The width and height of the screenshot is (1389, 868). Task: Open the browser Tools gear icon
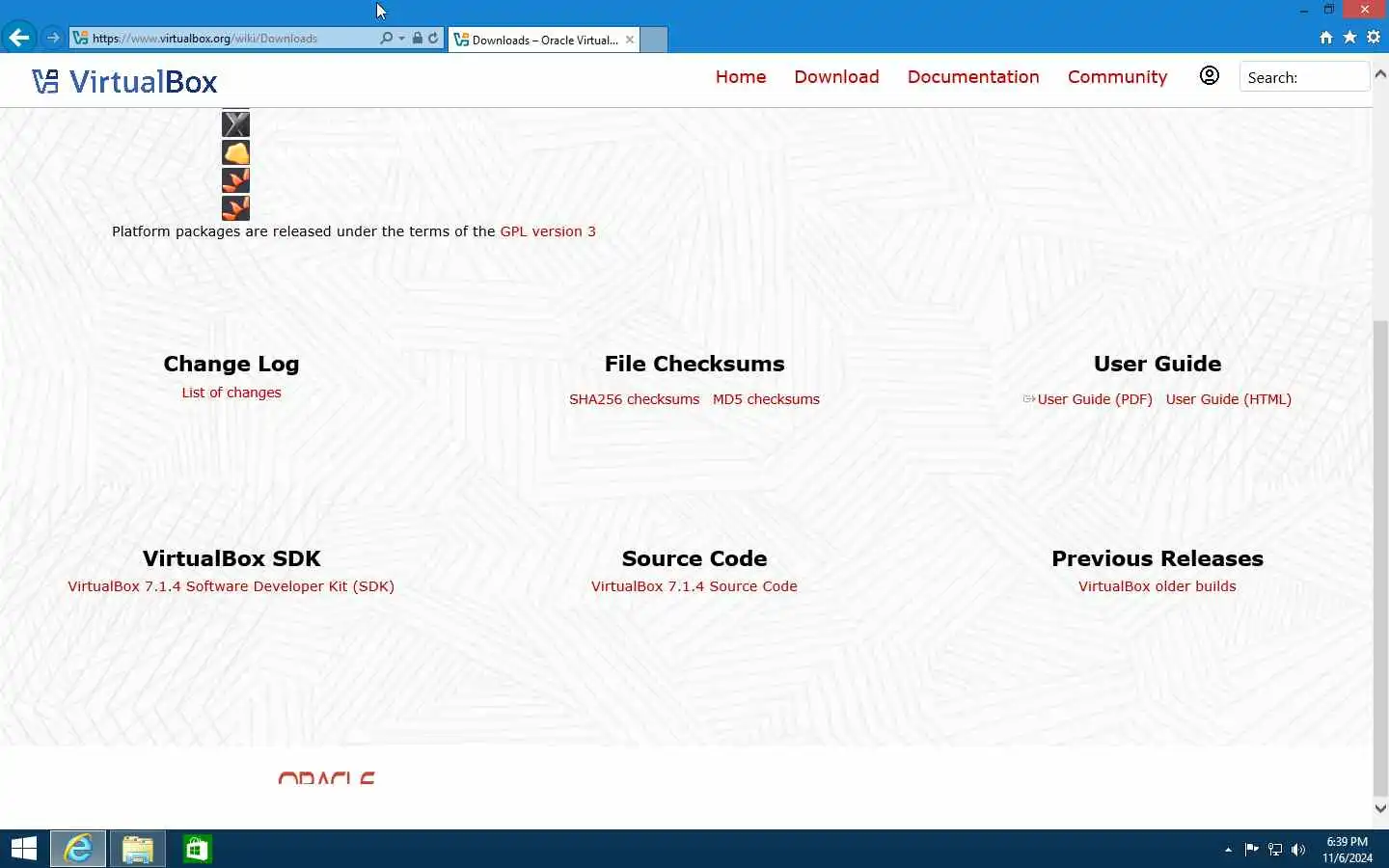pyautogui.click(x=1374, y=38)
